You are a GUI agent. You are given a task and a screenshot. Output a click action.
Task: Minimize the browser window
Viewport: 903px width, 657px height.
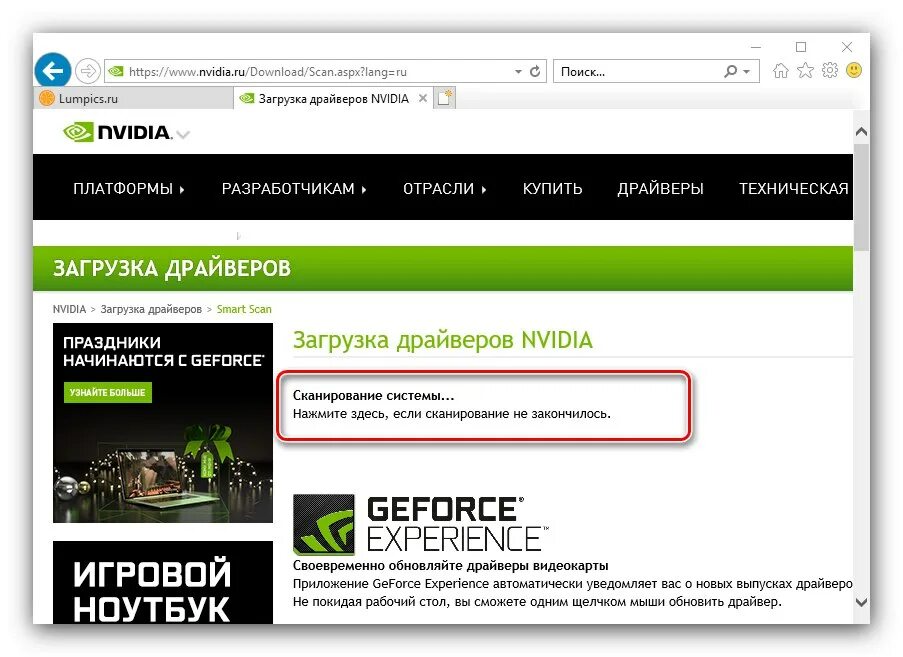point(756,47)
